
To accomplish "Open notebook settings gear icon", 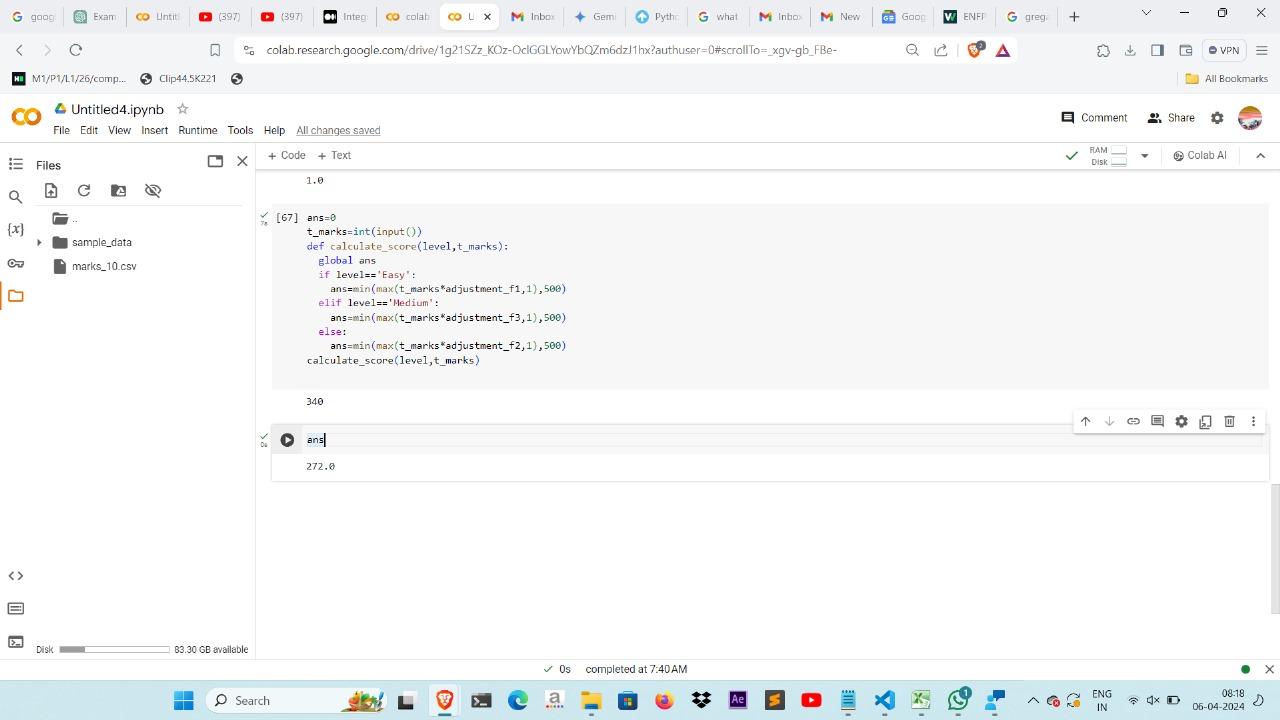I will click(x=1217, y=118).
